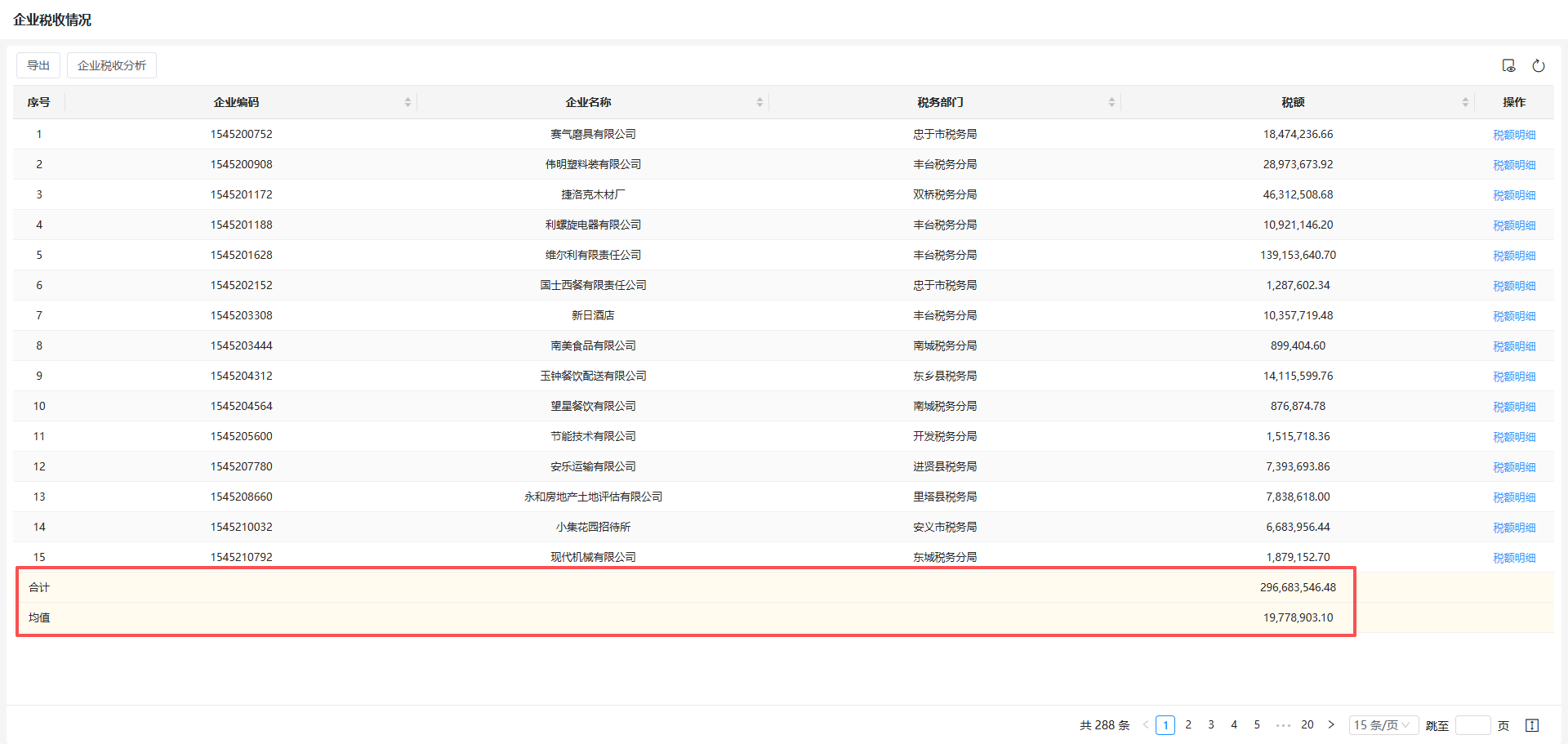Click the table height toggle icon
The width and height of the screenshot is (1568, 744).
1532,725
